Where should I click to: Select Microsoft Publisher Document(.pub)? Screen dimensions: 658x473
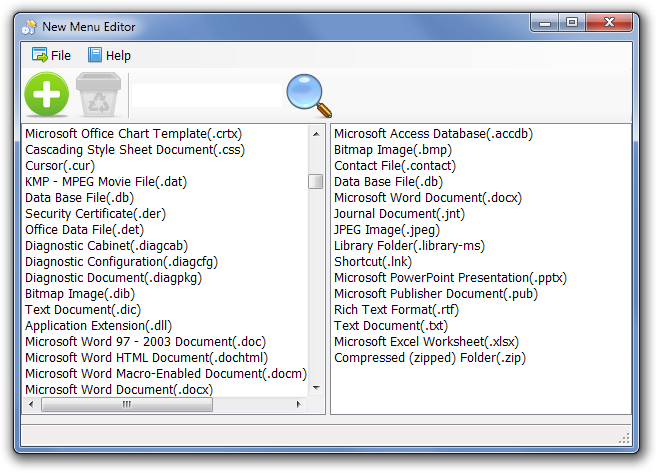436,293
